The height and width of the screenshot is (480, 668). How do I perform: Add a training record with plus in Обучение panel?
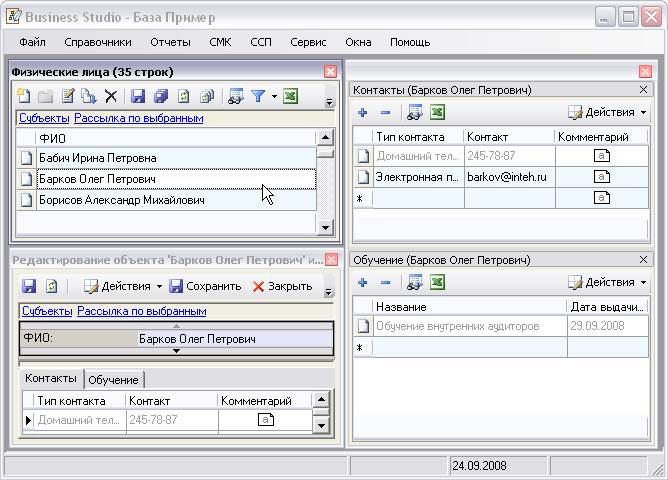pyautogui.click(x=363, y=282)
